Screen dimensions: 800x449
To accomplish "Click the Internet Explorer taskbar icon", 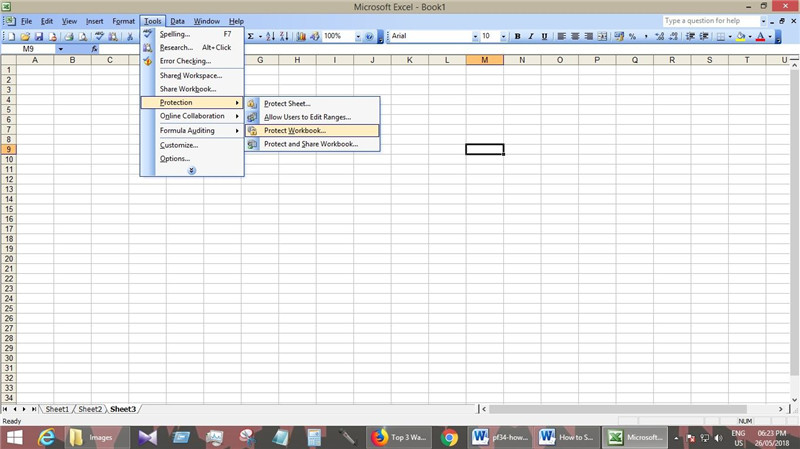I will [x=46, y=437].
